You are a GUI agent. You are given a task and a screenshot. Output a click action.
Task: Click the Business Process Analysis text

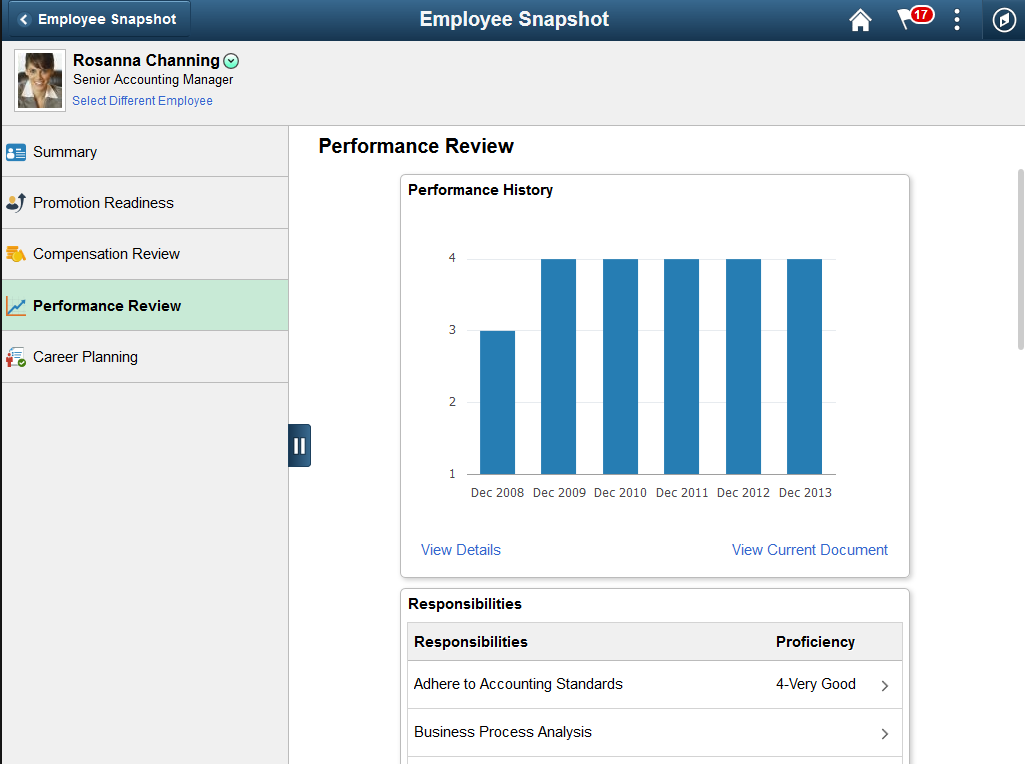pos(503,733)
